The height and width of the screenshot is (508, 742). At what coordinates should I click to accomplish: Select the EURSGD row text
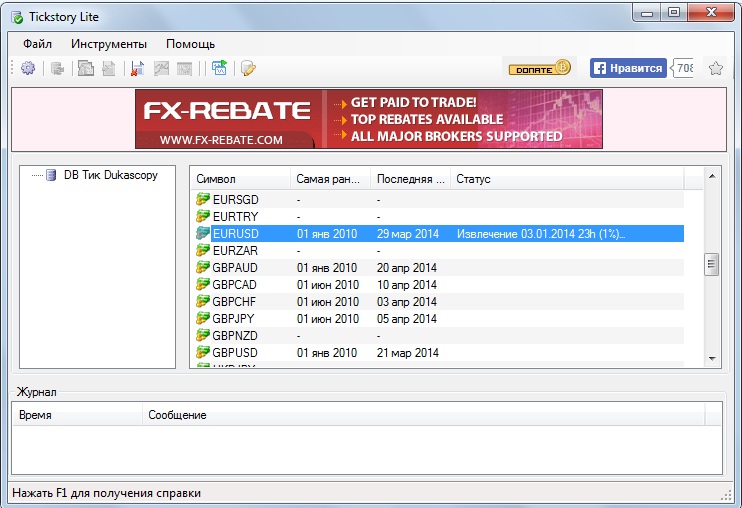click(235, 200)
